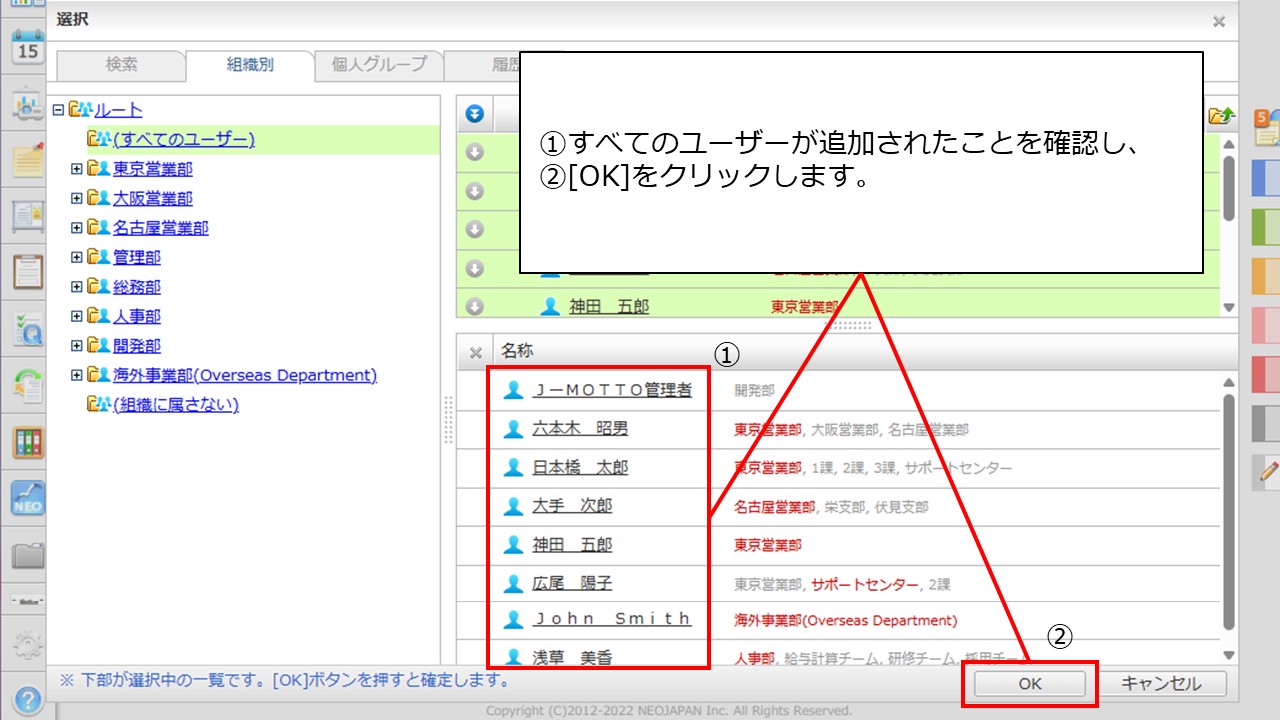Click the pencil icon on right edge
Screen dimensions: 1280x720
(1269, 469)
